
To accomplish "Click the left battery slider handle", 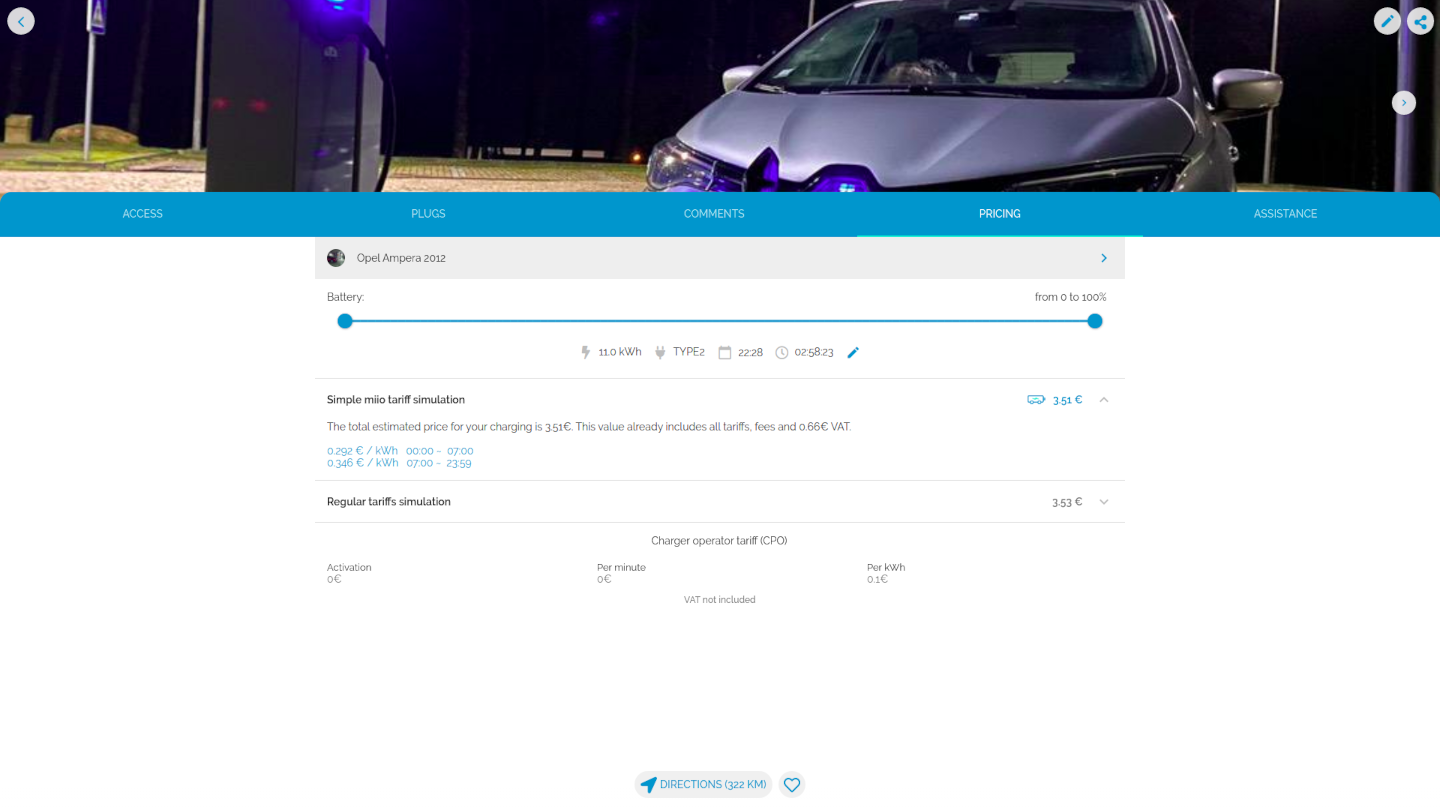I will [345, 321].
